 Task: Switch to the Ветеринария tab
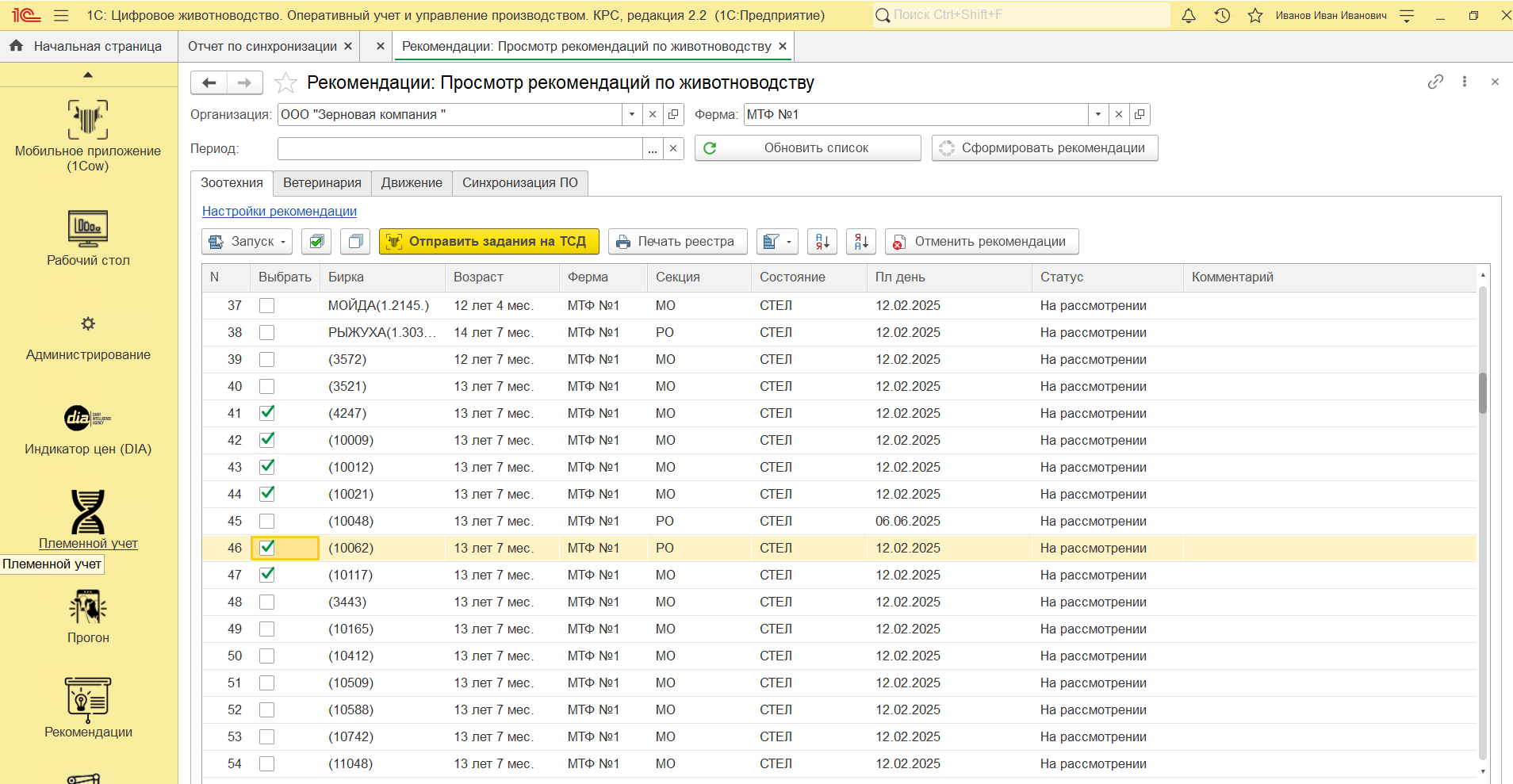322,183
